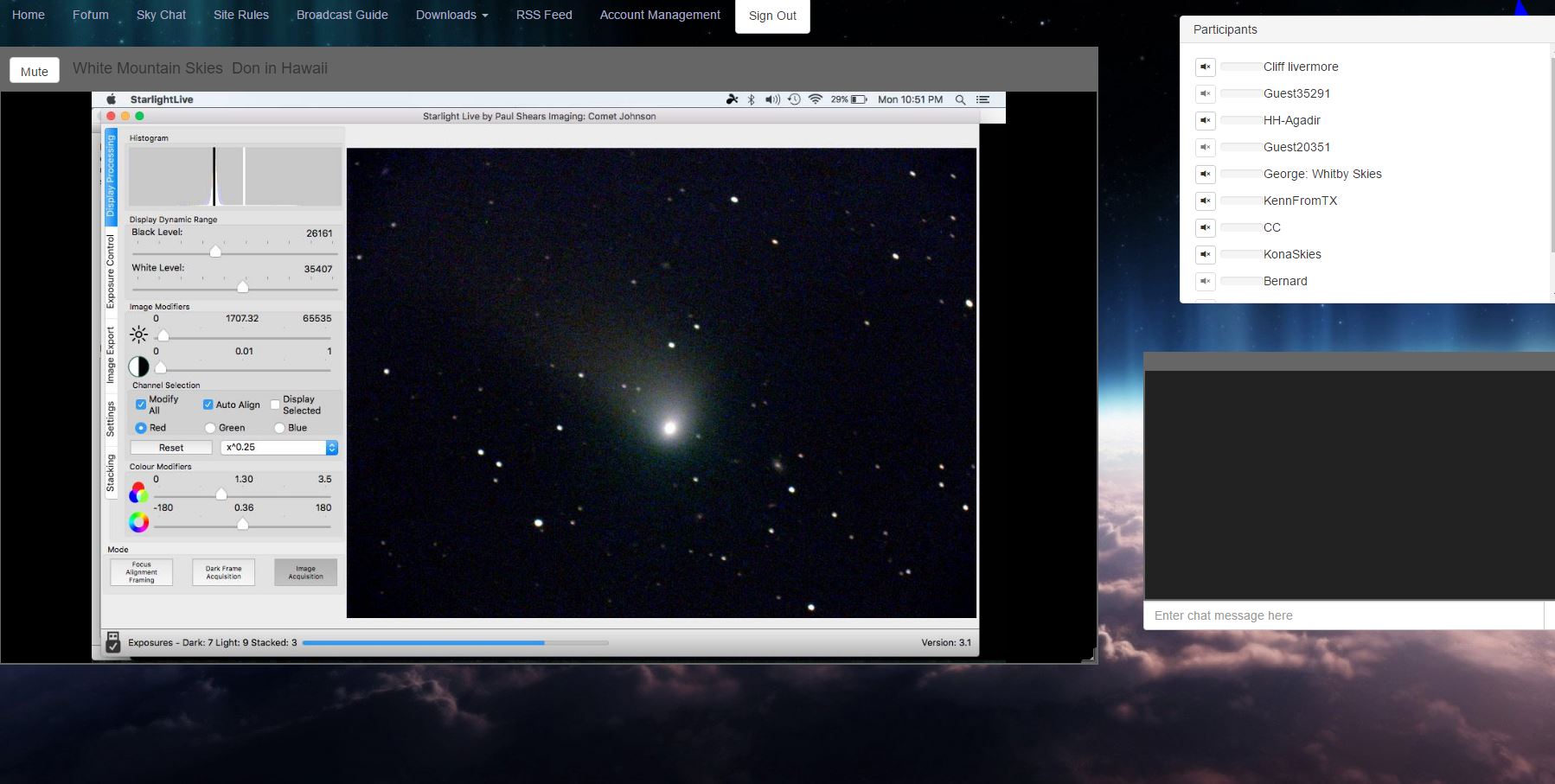Click the hue slider handle

[243, 524]
